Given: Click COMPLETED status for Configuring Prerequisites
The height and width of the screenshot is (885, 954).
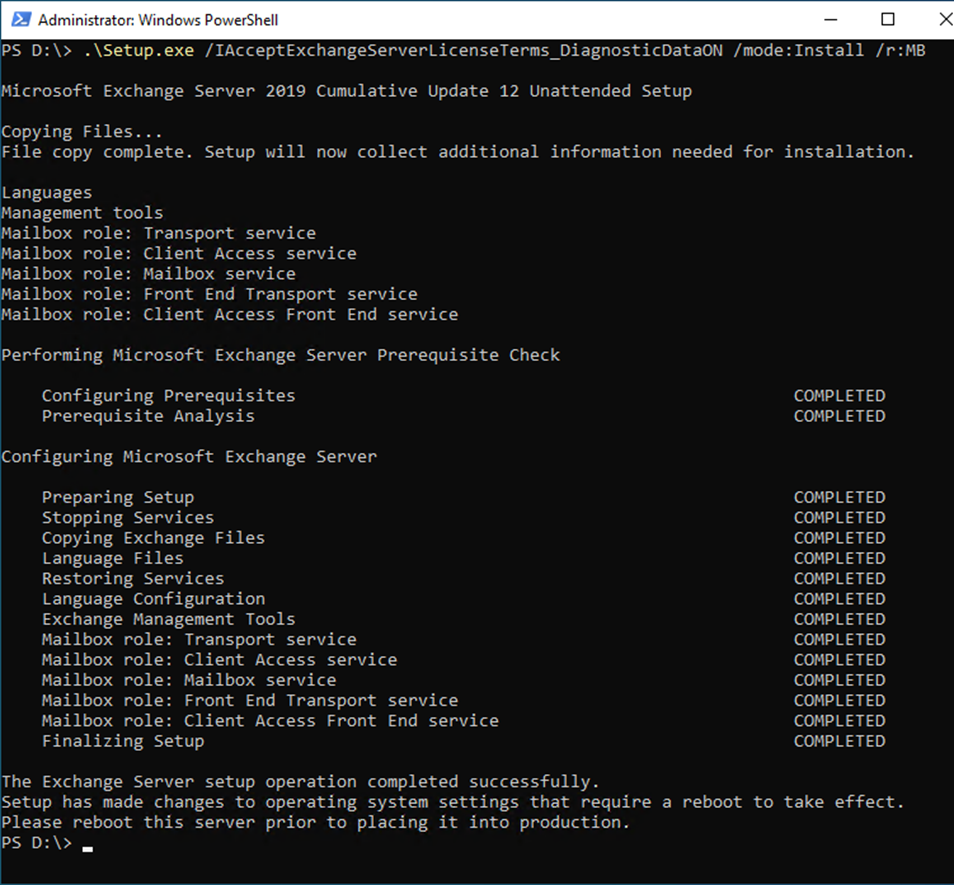Looking at the screenshot, I should coord(840,396).
